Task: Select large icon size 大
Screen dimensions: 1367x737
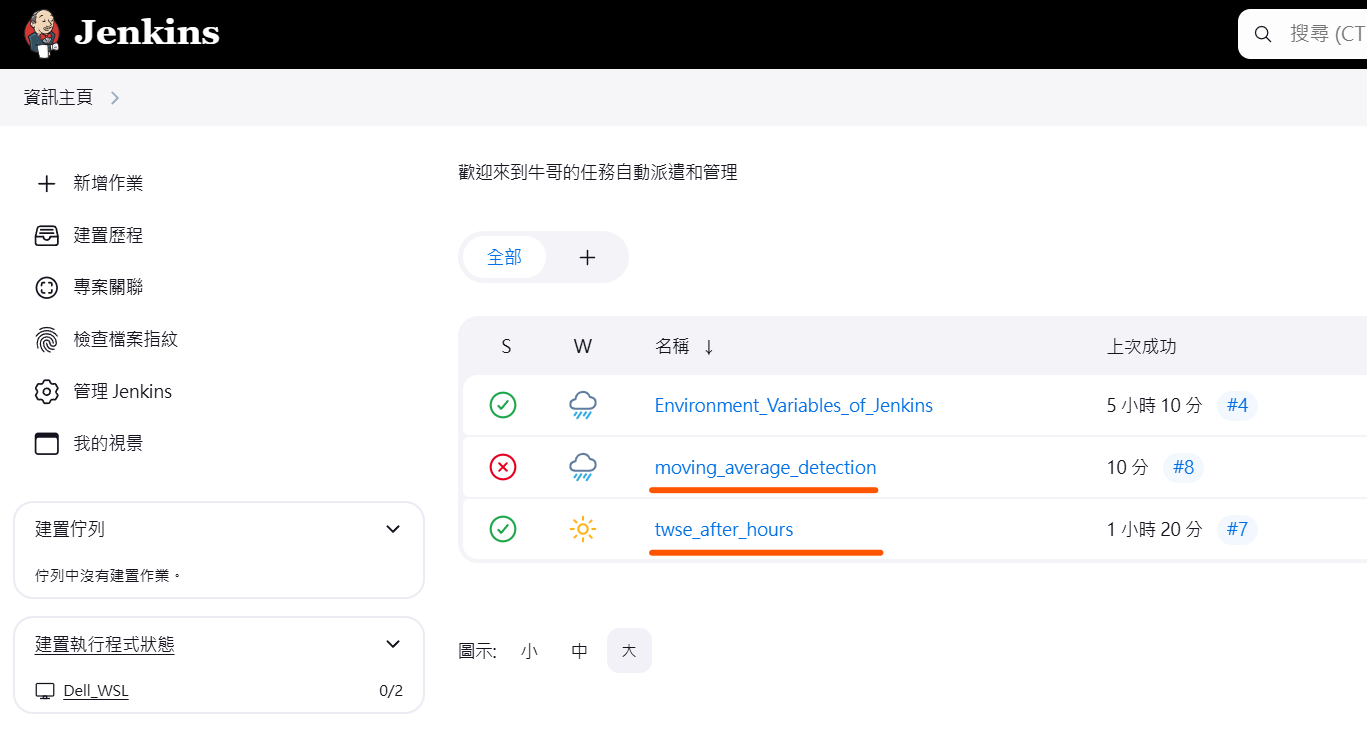Action: [x=629, y=651]
